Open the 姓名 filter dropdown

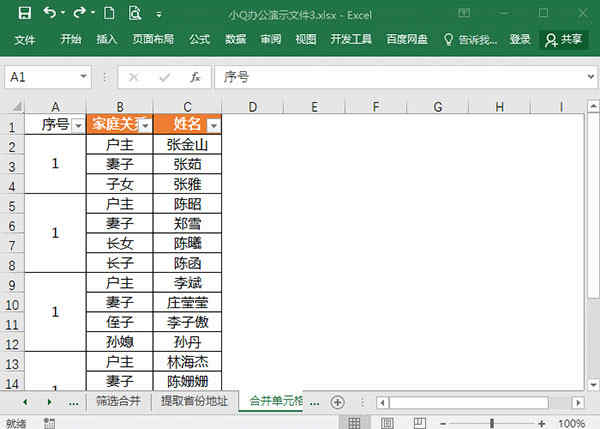tap(214, 126)
